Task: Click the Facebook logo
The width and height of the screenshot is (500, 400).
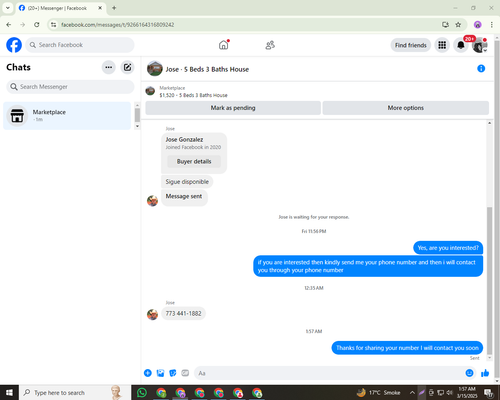Action: coord(14,45)
